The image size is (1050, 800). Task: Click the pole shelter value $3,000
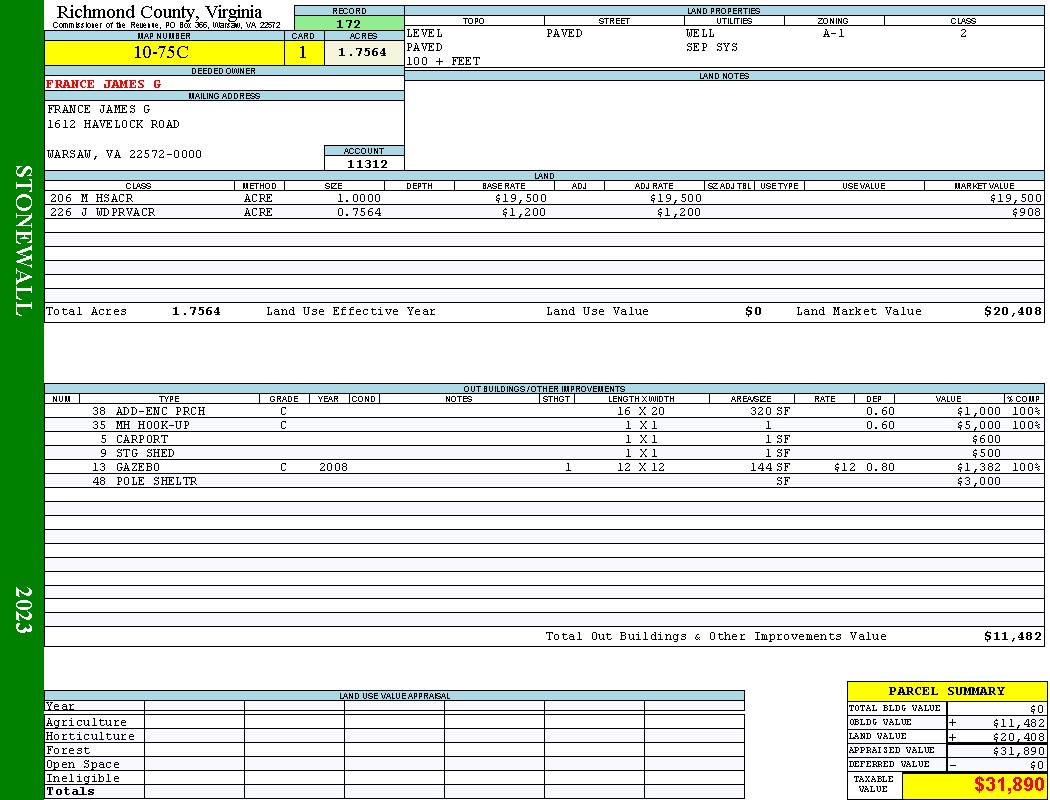[978, 481]
